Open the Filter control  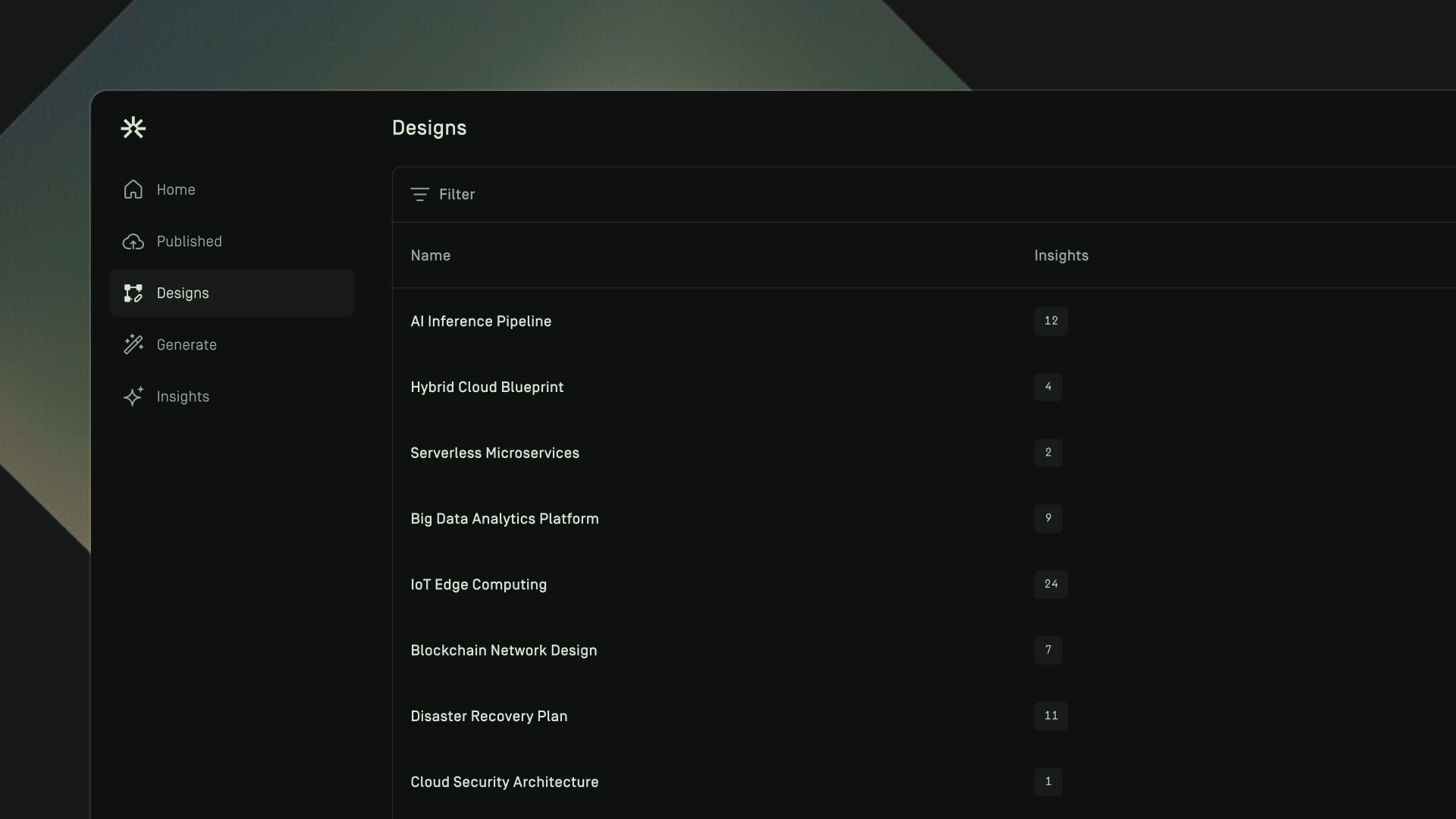click(457, 195)
